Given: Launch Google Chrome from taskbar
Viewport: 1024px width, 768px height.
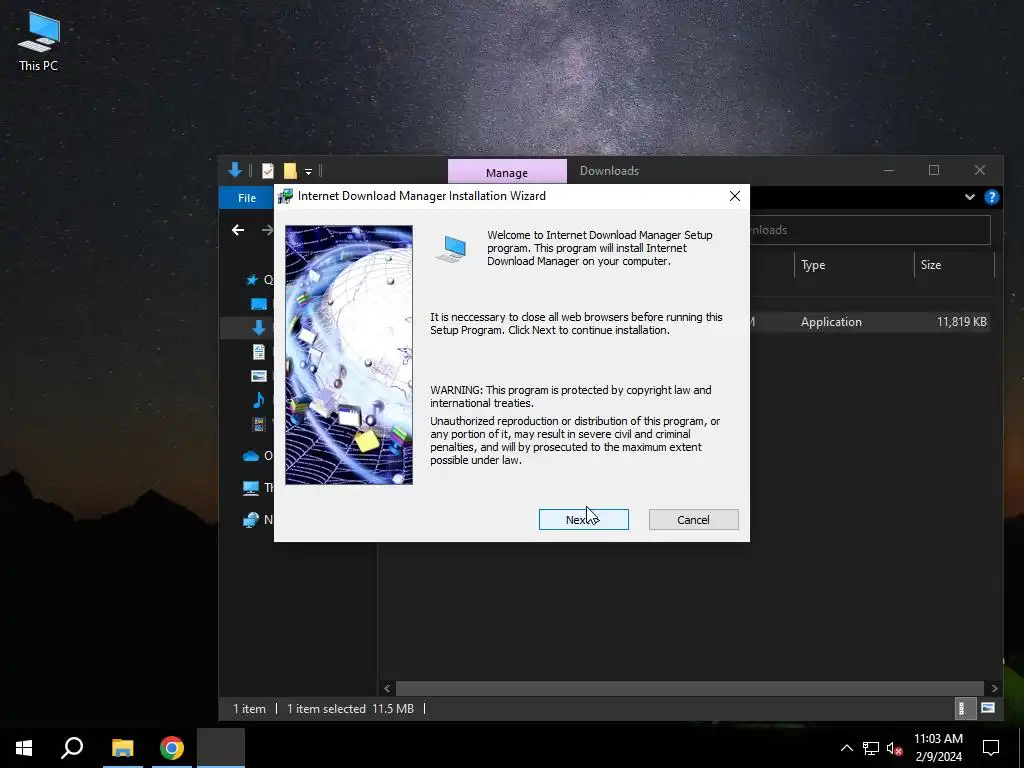Looking at the screenshot, I should [x=172, y=748].
